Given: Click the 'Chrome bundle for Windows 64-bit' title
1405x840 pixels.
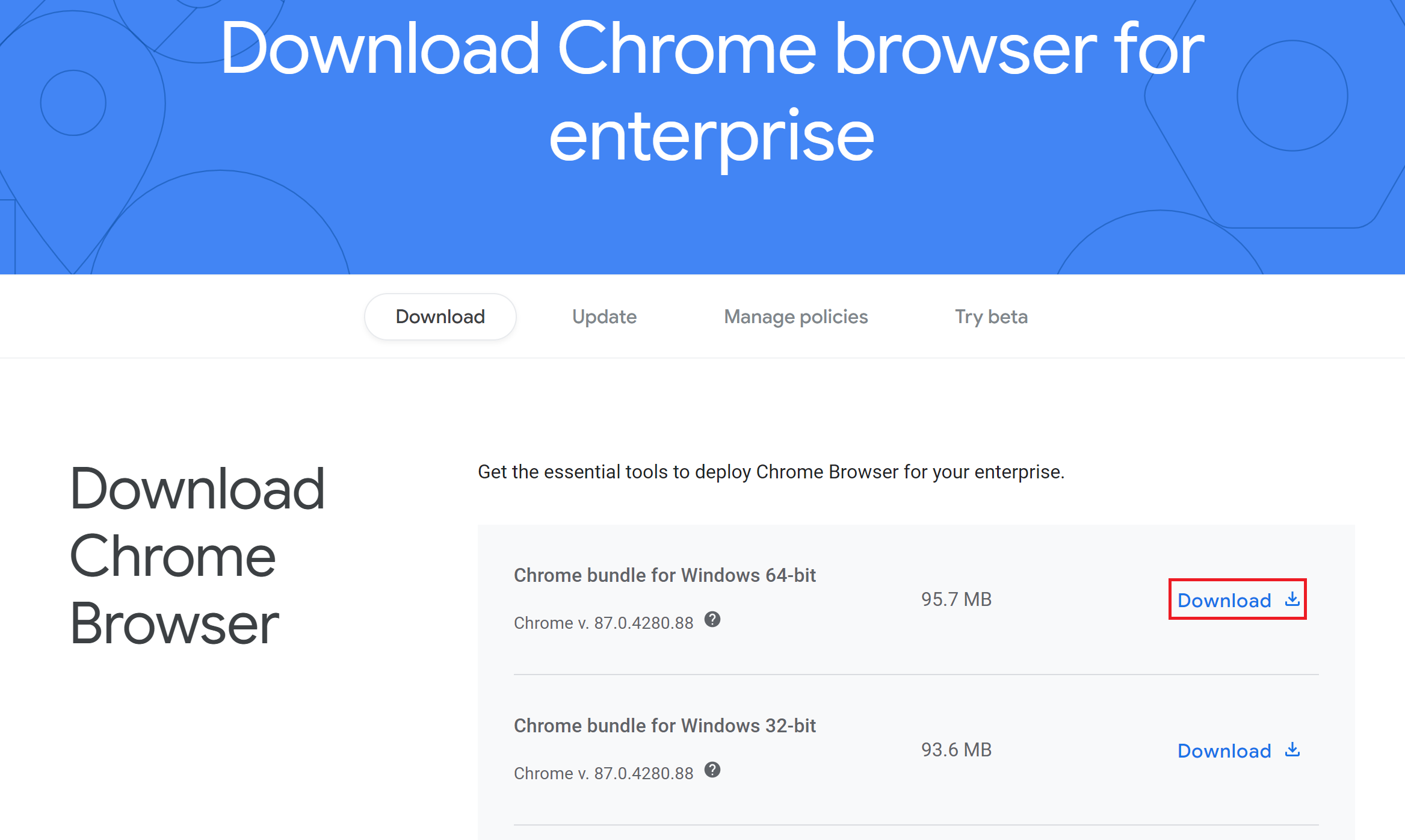Looking at the screenshot, I should pos(664,575).
